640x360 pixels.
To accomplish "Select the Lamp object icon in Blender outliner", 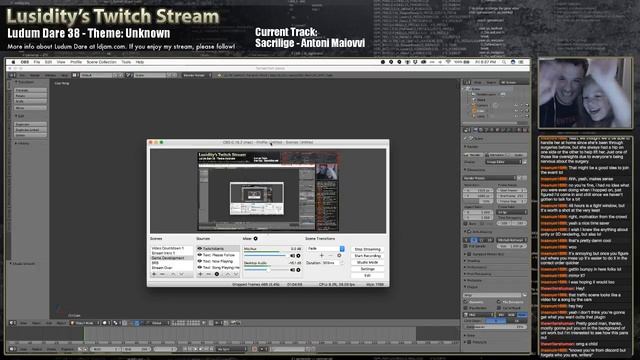I will click(474, 116).
